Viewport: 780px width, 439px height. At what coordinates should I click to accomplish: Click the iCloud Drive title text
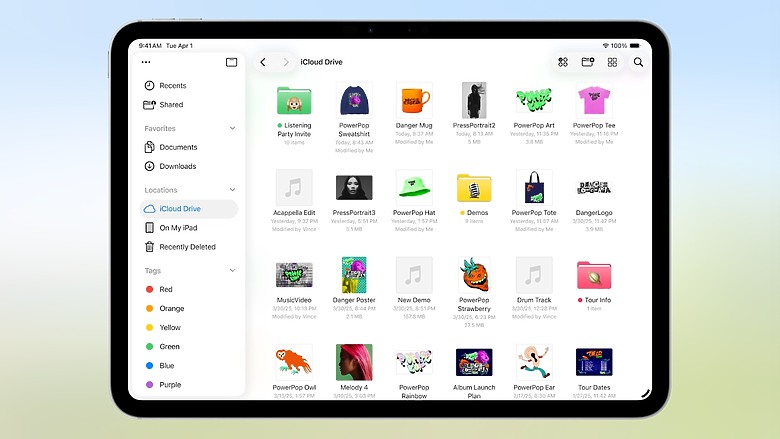click(321, 62)
